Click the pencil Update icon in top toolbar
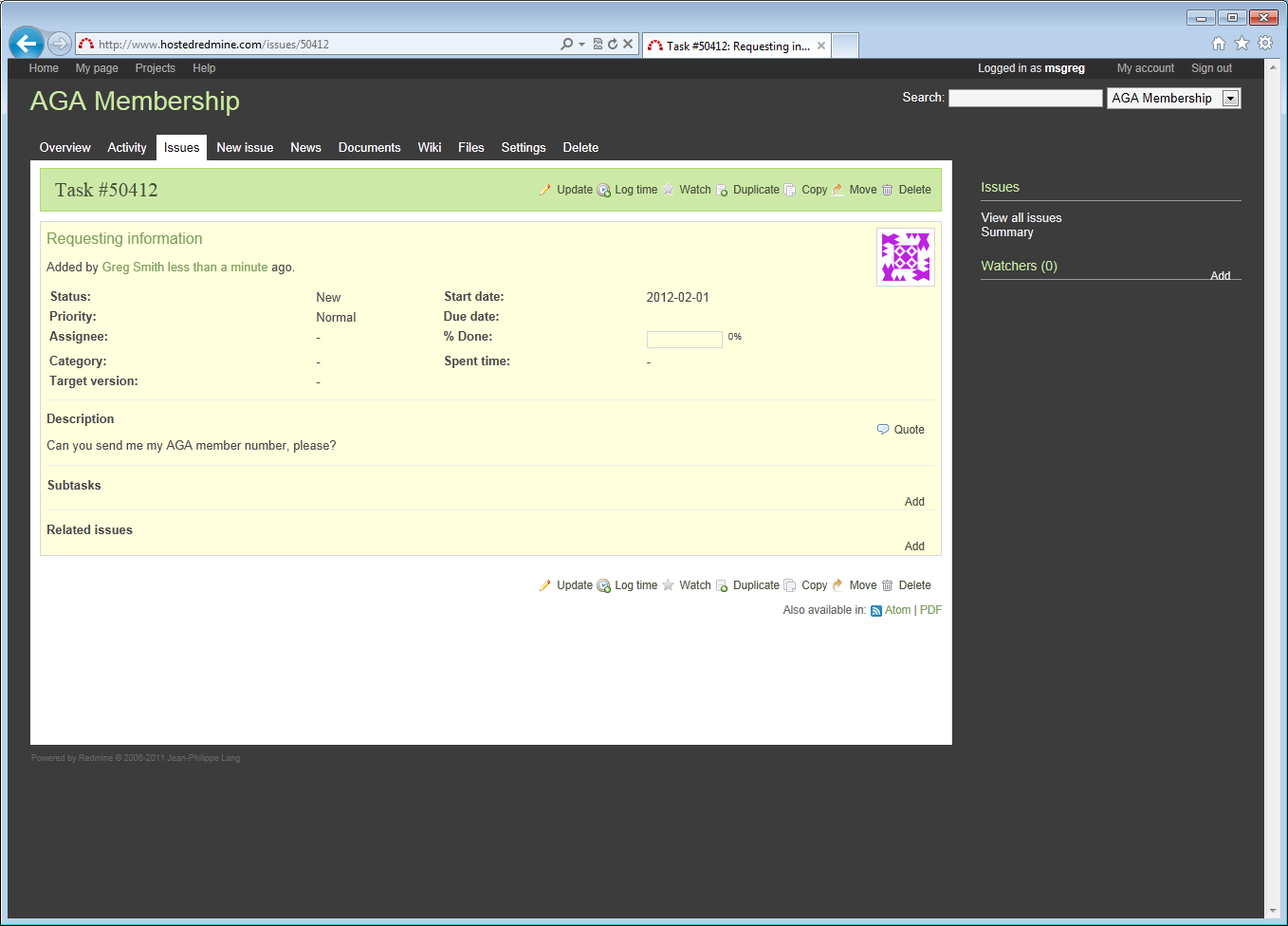This screenshot has width=1288, height=926. (545, 190)
